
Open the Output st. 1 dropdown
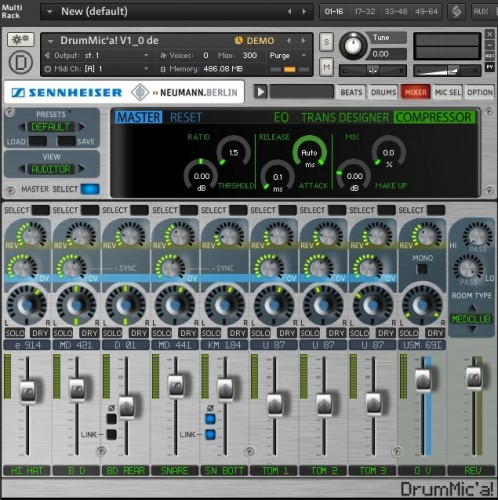pos(146,55)
